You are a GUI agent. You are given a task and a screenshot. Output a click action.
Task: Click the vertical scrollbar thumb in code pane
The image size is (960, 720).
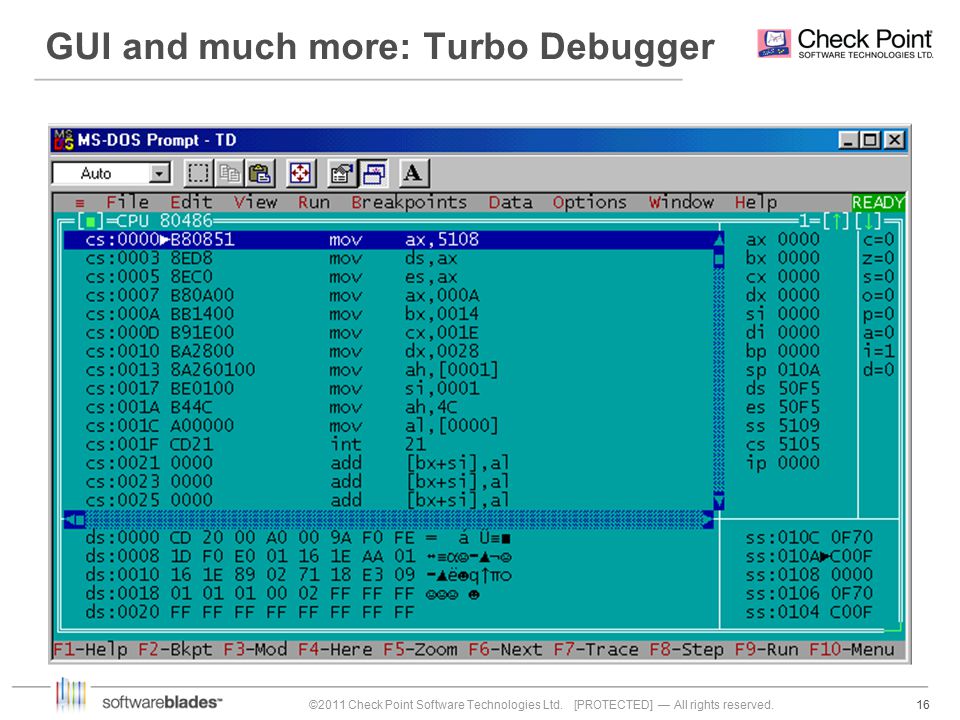(x=719, y=260)
